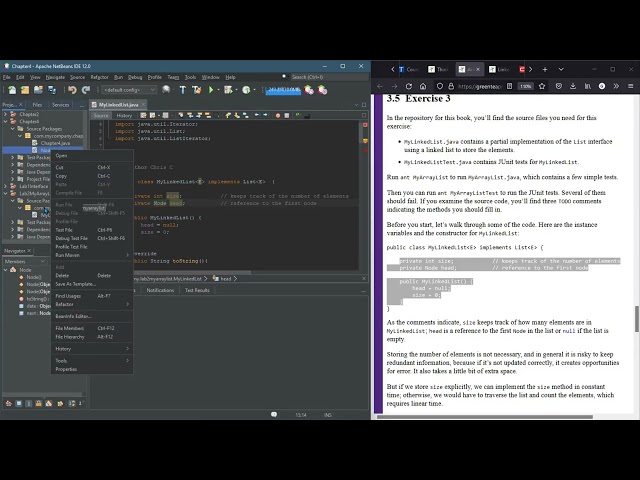Open the Navigate menu
The image size is (640, 480).
(x=55, y=77)
